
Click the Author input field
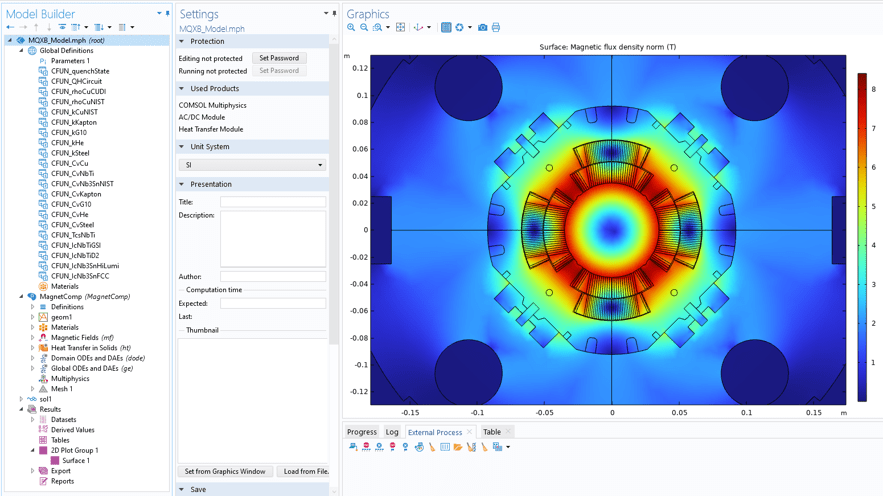click(273, 276)
